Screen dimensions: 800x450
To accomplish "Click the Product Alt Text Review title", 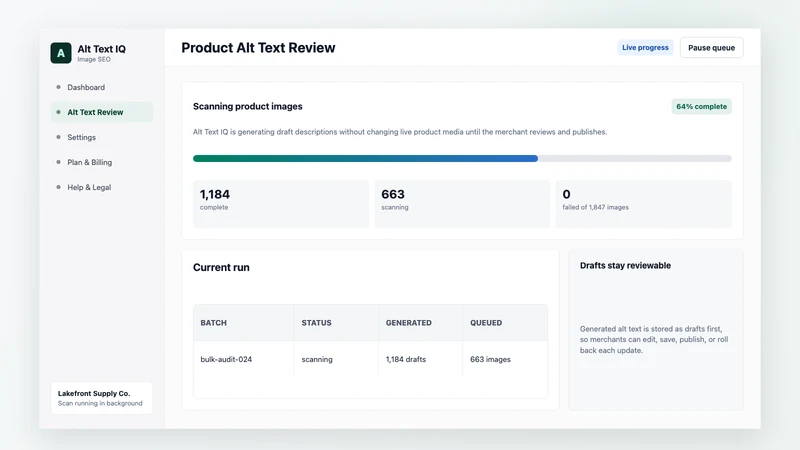I will (x=258, y=47).
